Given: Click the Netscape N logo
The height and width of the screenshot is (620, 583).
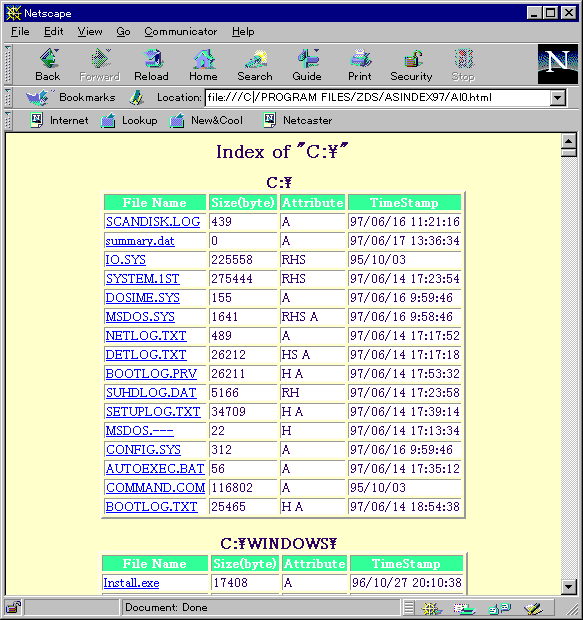Looking at the screenshot, I should point(558,64).
